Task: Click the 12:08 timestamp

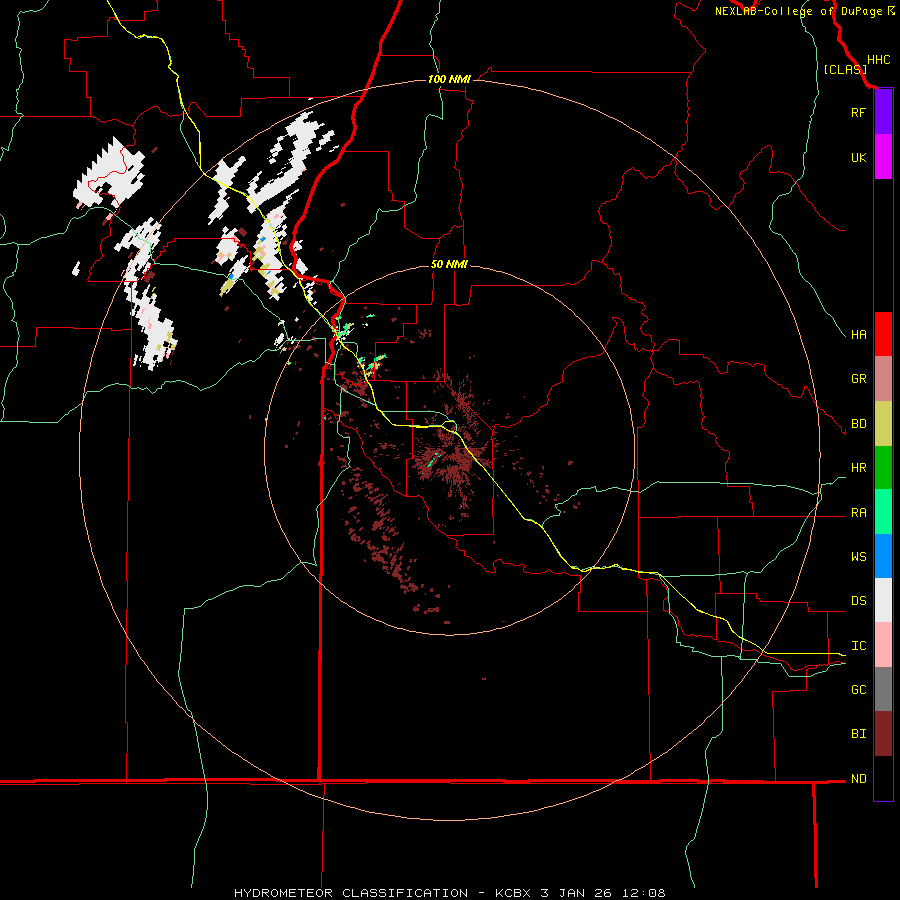Action: pyautogui.click(x=643, y=893)
